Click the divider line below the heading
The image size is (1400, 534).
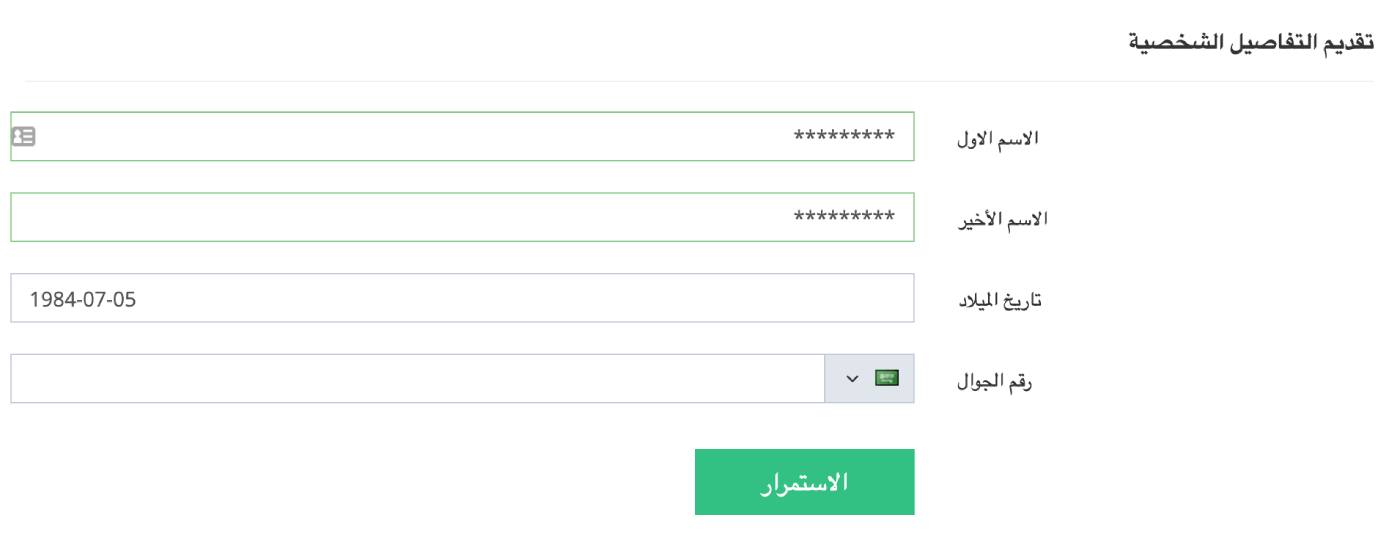pyautogui.click(x=700, y=81)
